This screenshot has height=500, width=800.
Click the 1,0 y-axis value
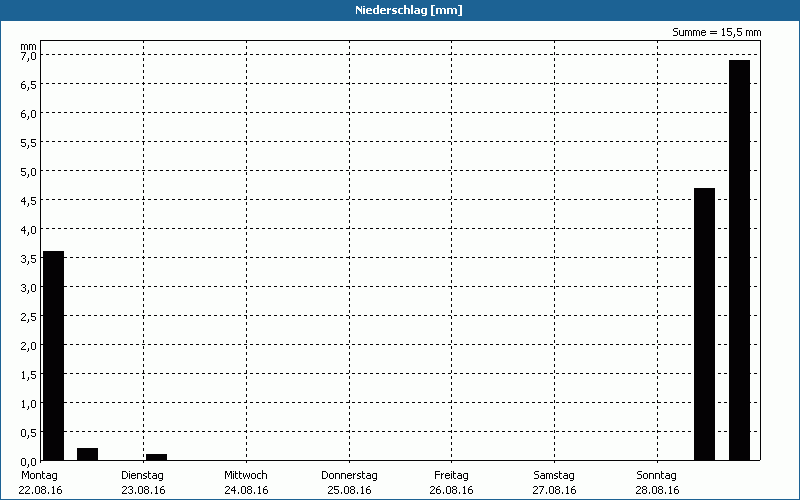point(29,404)
